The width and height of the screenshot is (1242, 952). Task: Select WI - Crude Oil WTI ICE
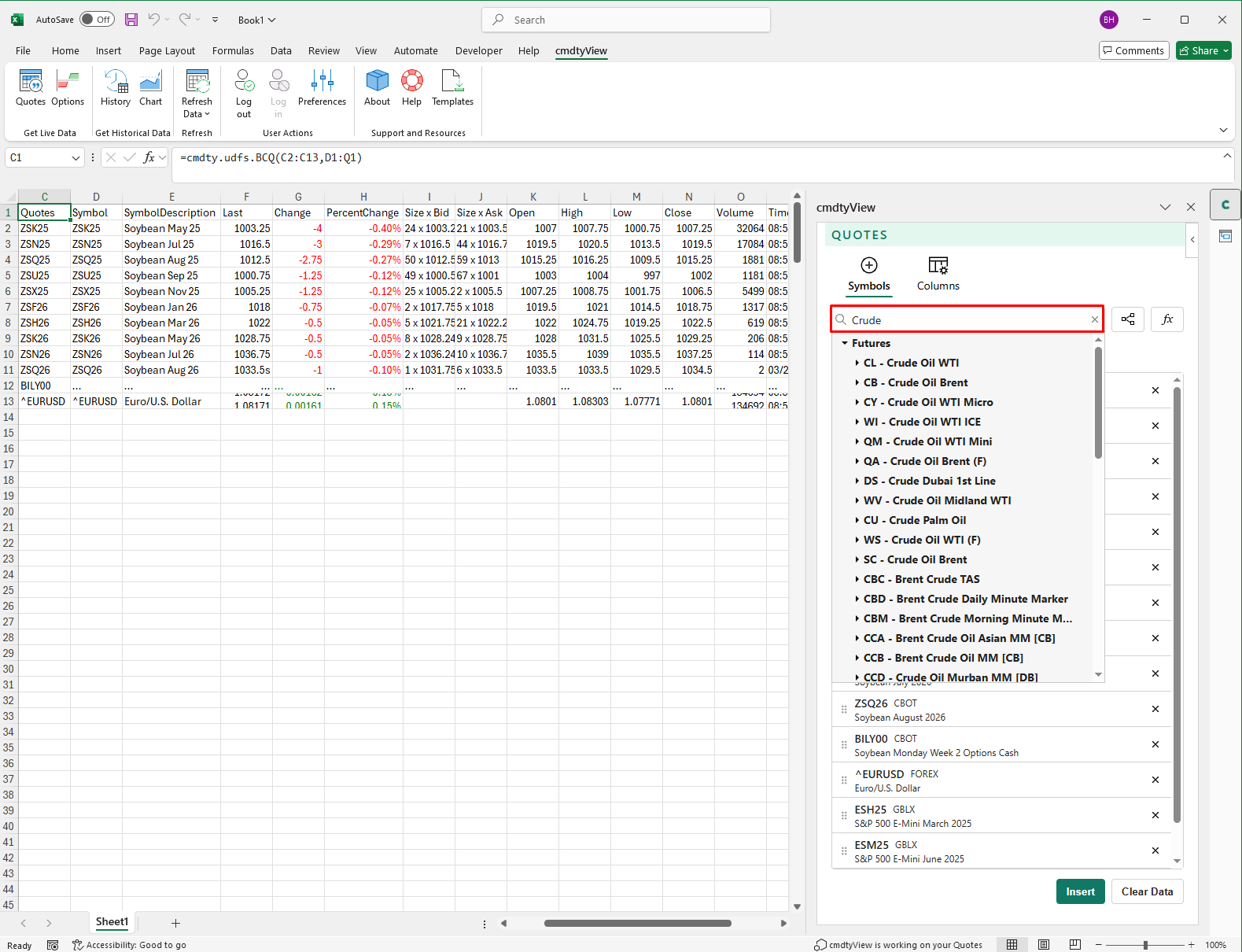(x=922, y=422)
